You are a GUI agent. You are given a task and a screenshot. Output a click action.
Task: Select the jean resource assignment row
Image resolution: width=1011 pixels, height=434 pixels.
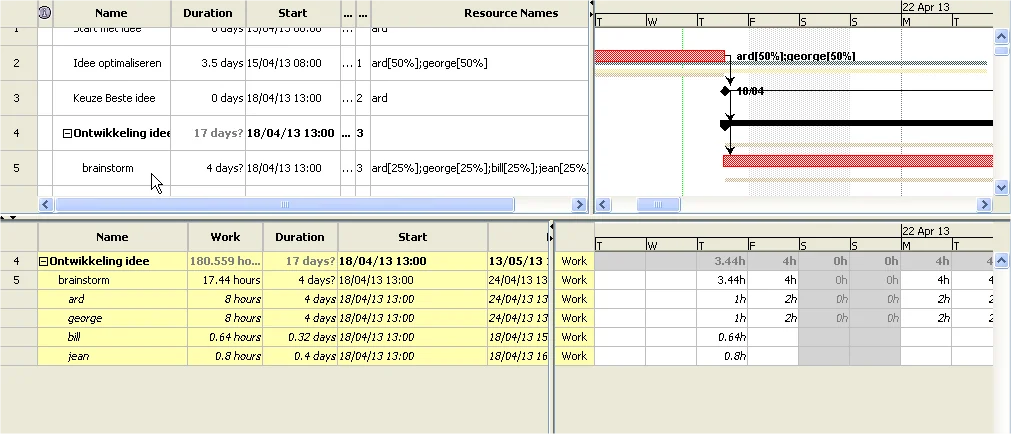pos(293,356)
